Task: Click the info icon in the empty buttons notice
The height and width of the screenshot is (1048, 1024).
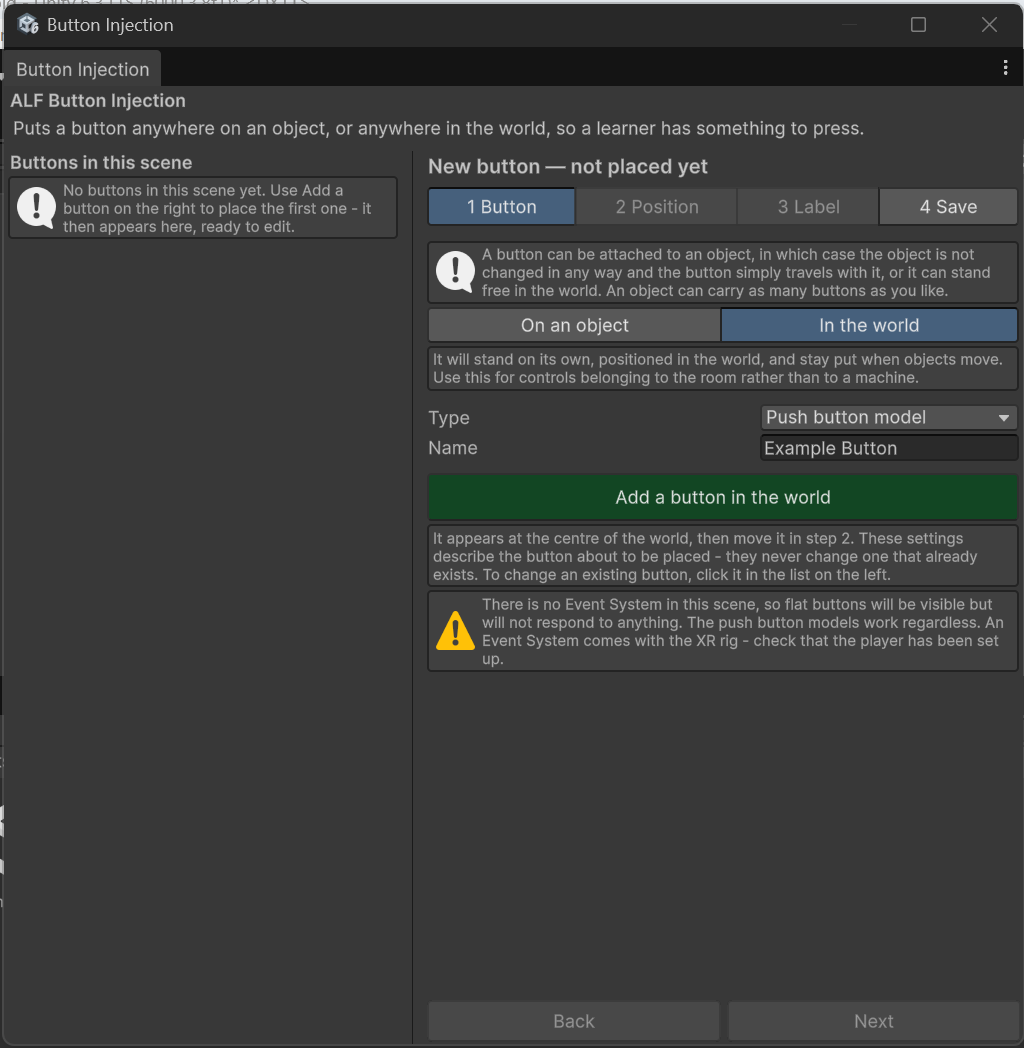Action: [x=36, y=208]
